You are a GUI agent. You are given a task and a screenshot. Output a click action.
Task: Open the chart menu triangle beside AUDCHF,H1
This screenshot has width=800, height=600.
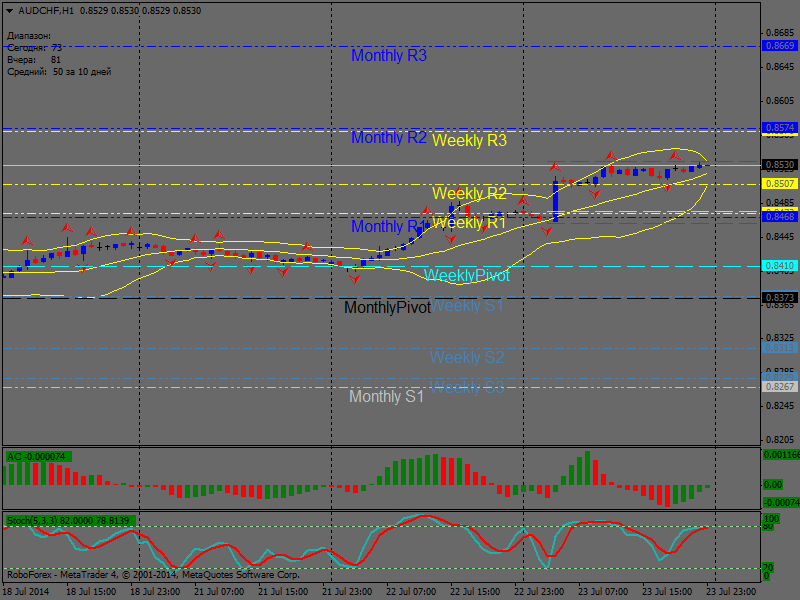(10, 11)
